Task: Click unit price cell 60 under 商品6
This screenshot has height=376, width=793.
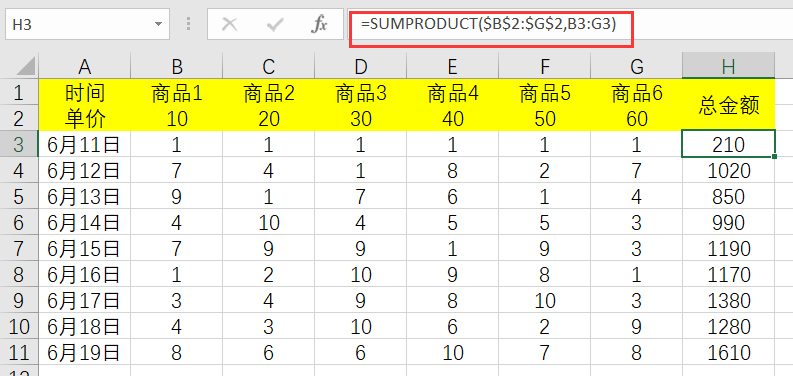Action: coord(636,118)
